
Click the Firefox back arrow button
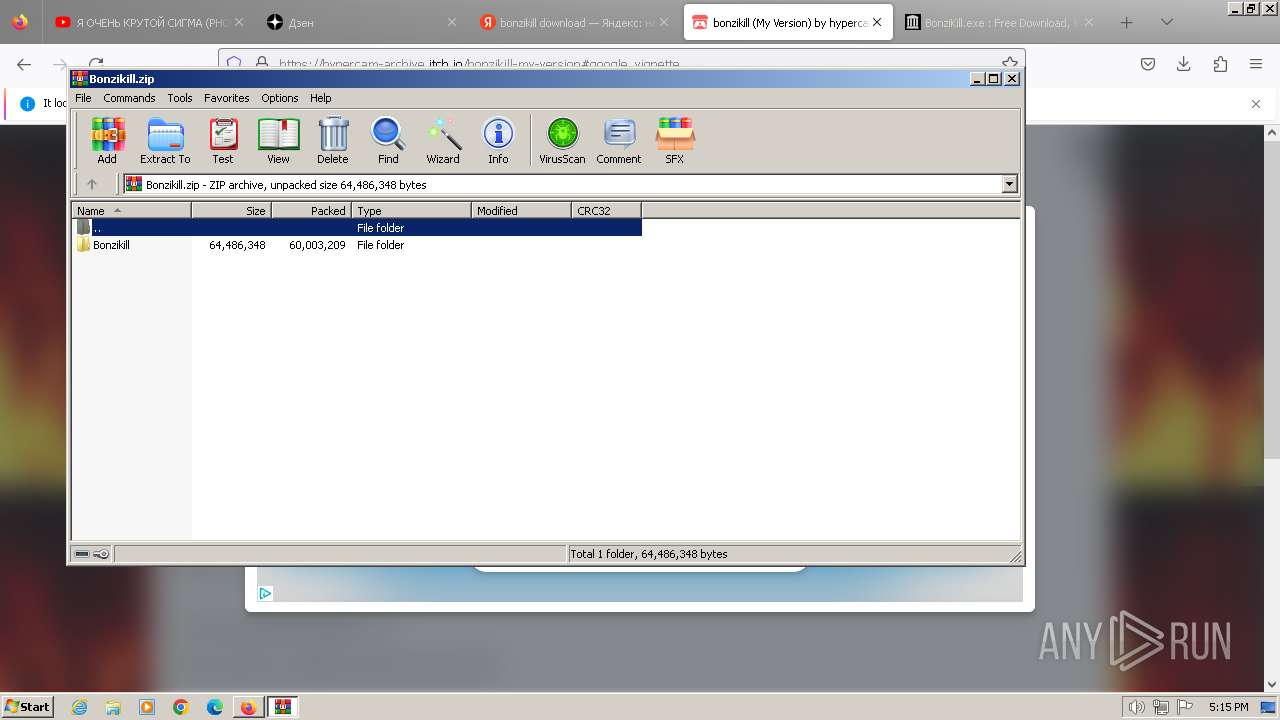point(24,64)
